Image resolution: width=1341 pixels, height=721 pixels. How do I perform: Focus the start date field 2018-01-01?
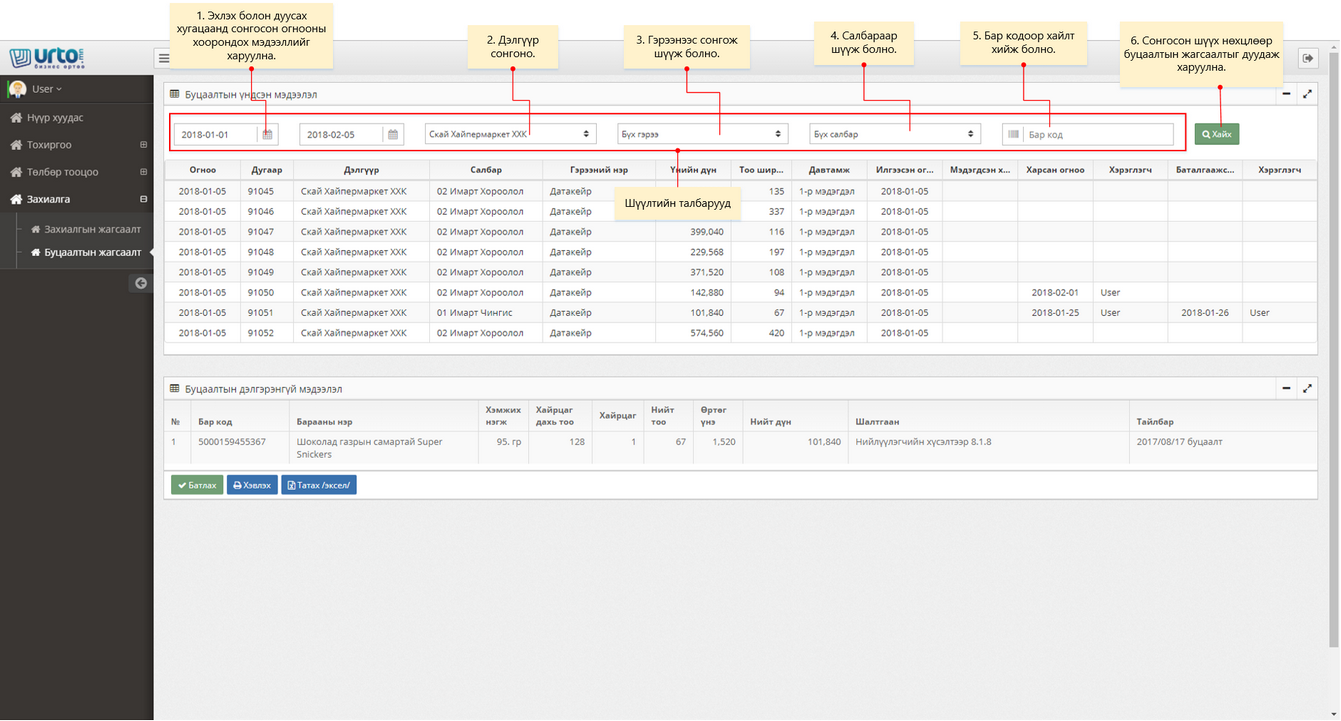click(x=216, y=134)
